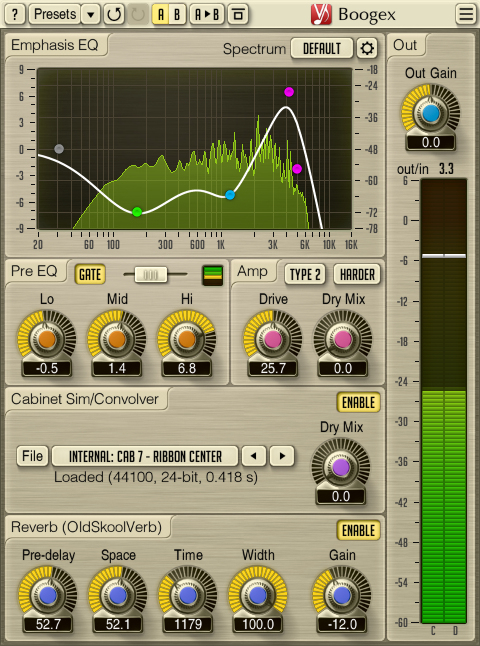Viewport: 480px width, 646px height.
Task: Click the gate level indicator icon
Action: pyautogui.click(x=213, y=275)
